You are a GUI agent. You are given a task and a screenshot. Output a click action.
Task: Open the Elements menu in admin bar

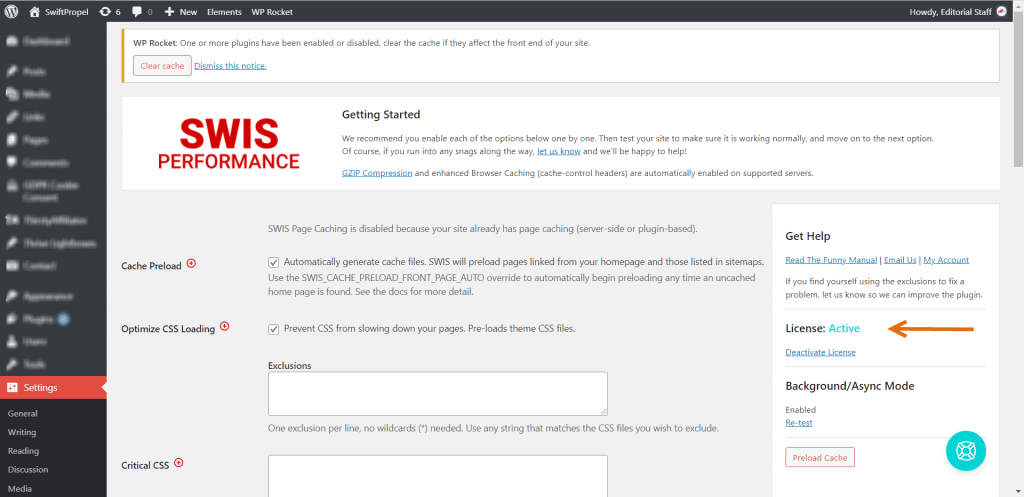(224, 12)
